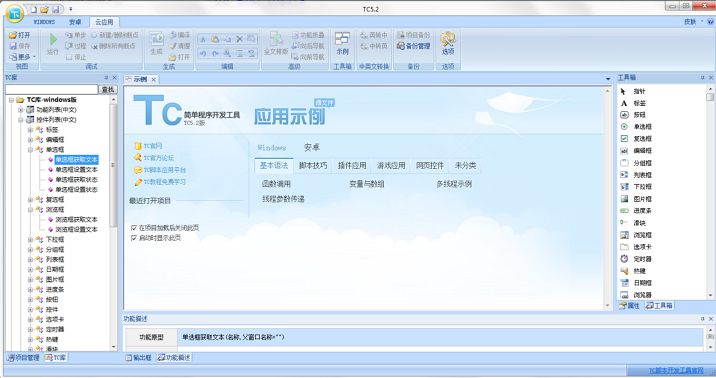
Task: Open the 插件应用 examples tab
Action: coord(352,165)
